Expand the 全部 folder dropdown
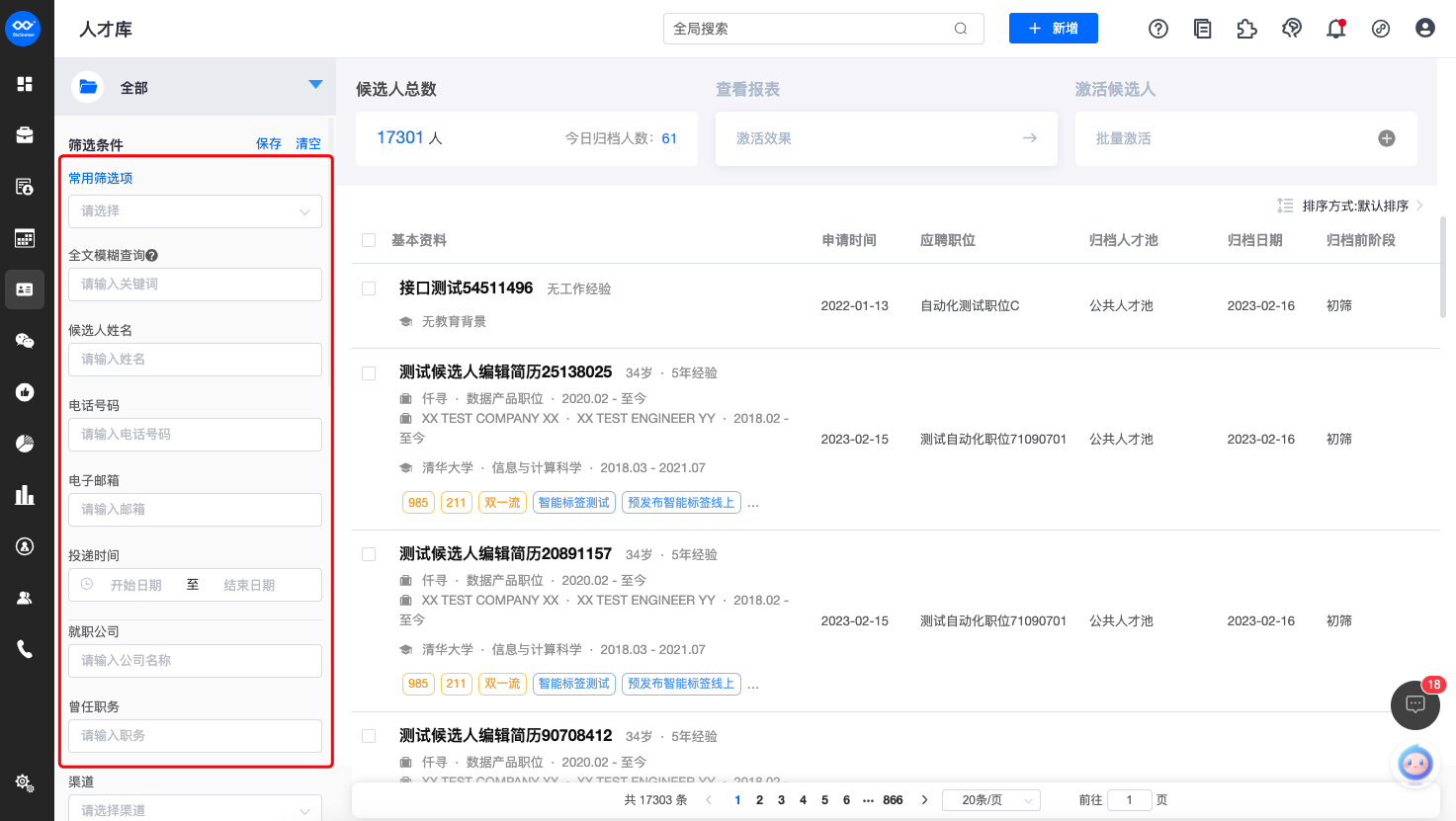The height and width of the screenshot is (821, 1456). 315,85
